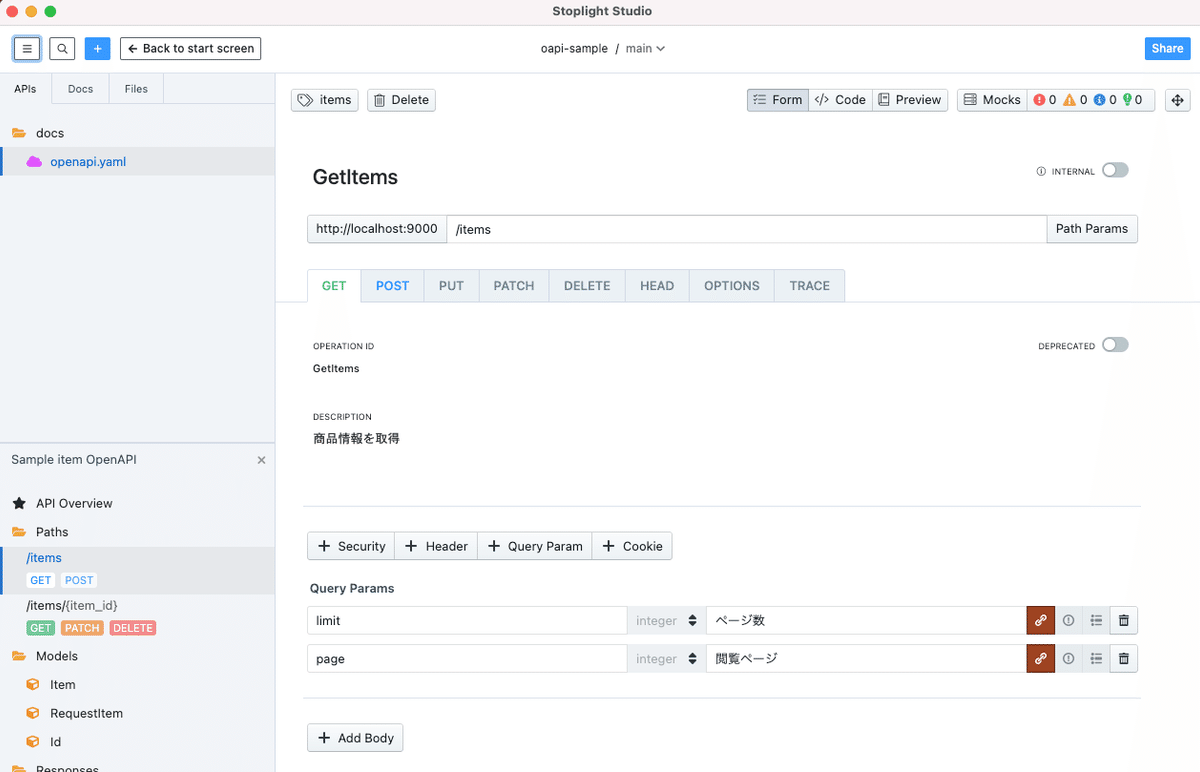
Task: Open the main branch selector dropdown
Action: click(x=645, y=48)
